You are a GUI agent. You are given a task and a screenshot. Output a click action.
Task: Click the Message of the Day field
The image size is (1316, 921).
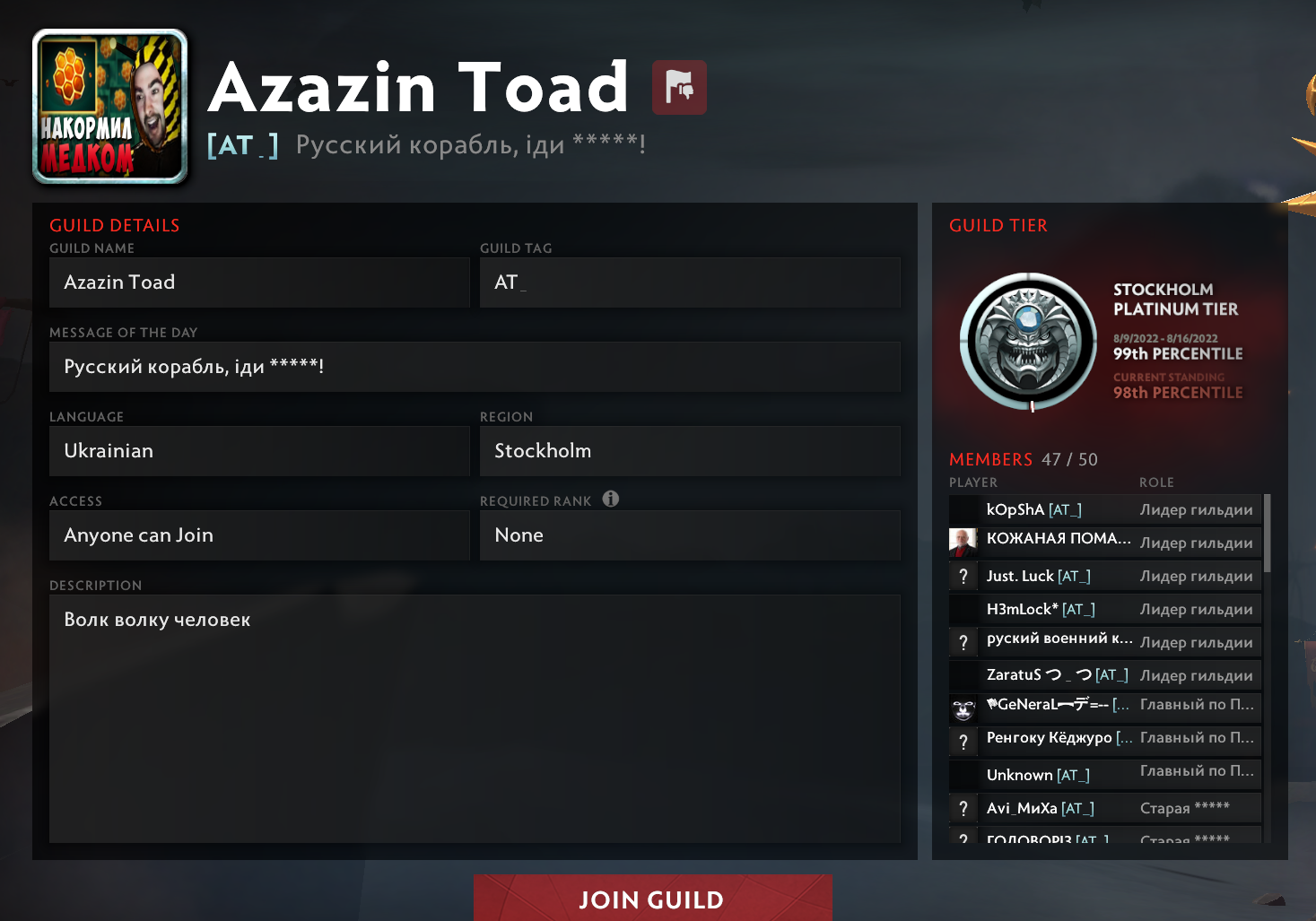[475, 367]
